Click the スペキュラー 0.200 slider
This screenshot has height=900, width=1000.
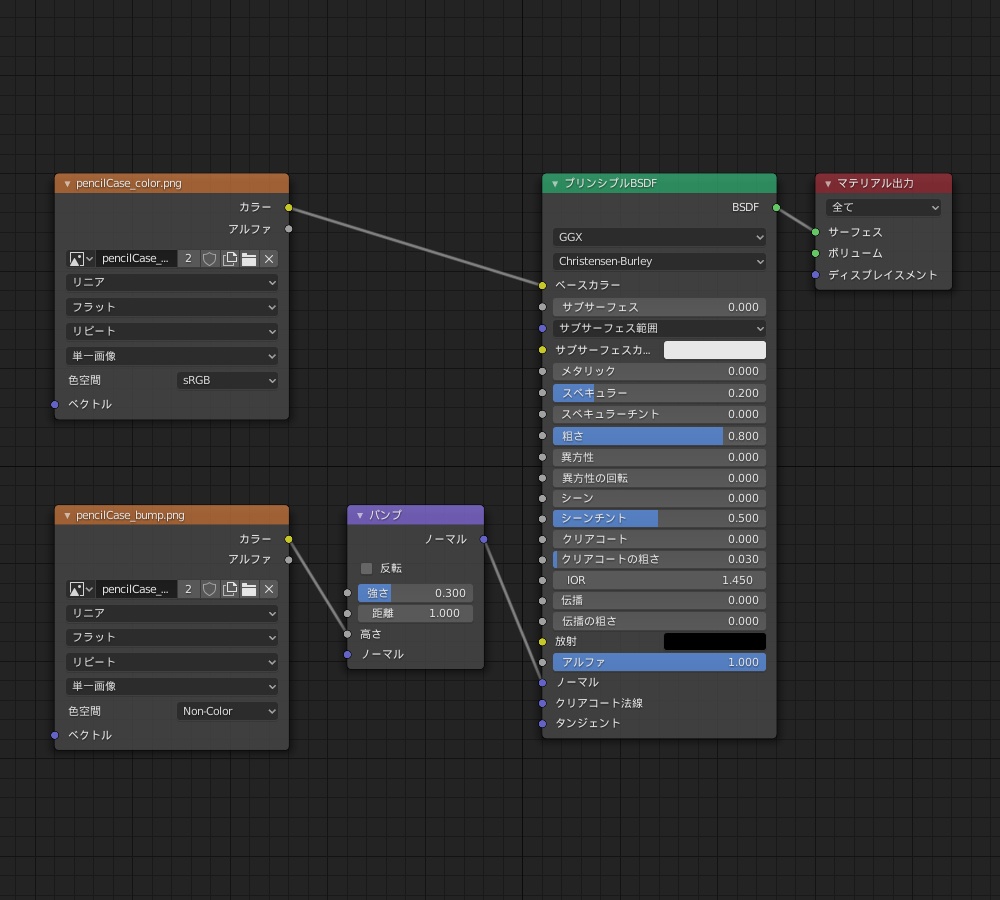coord(659,393)
